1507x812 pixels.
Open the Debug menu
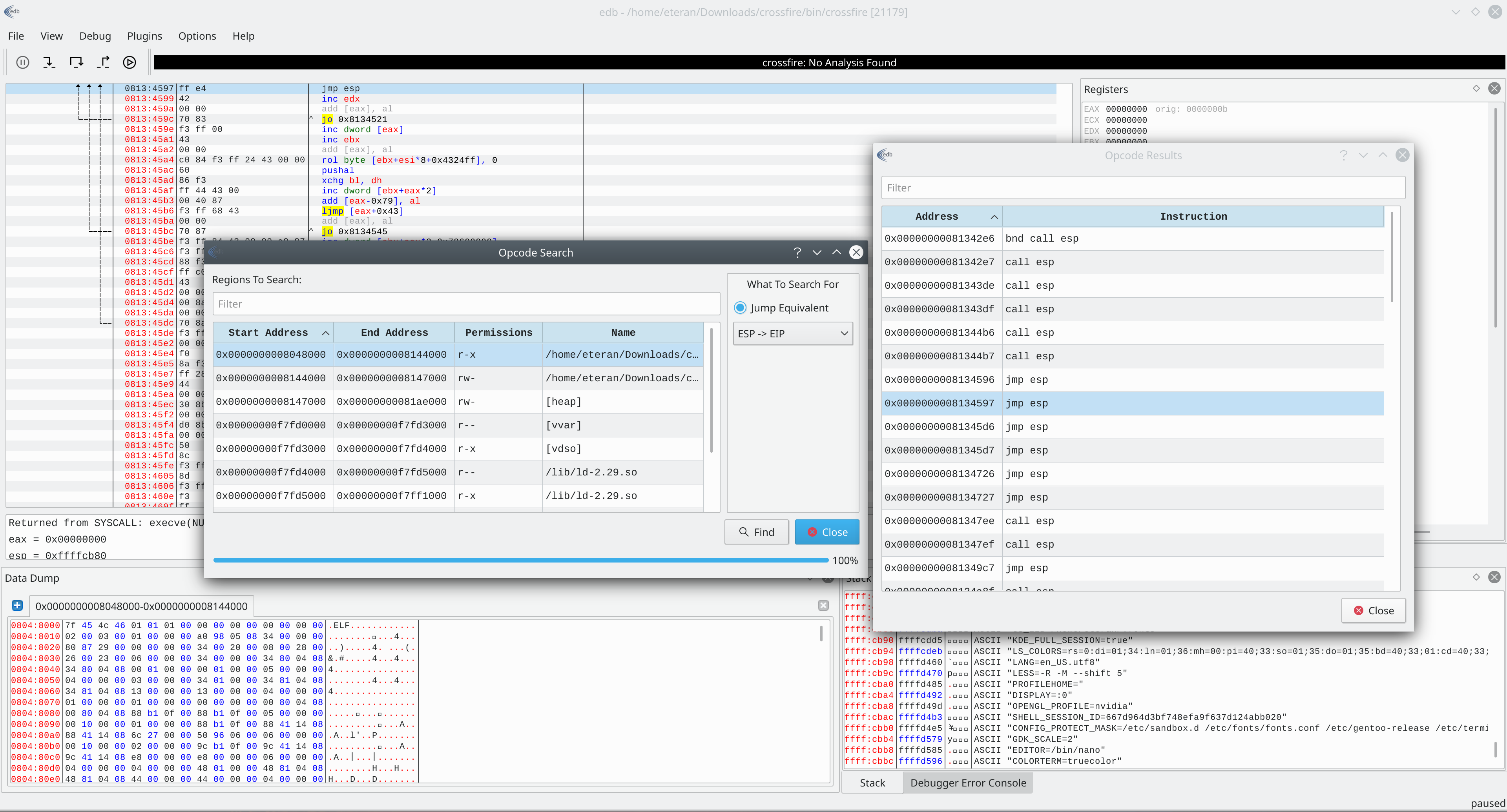(x=95, y=36)
